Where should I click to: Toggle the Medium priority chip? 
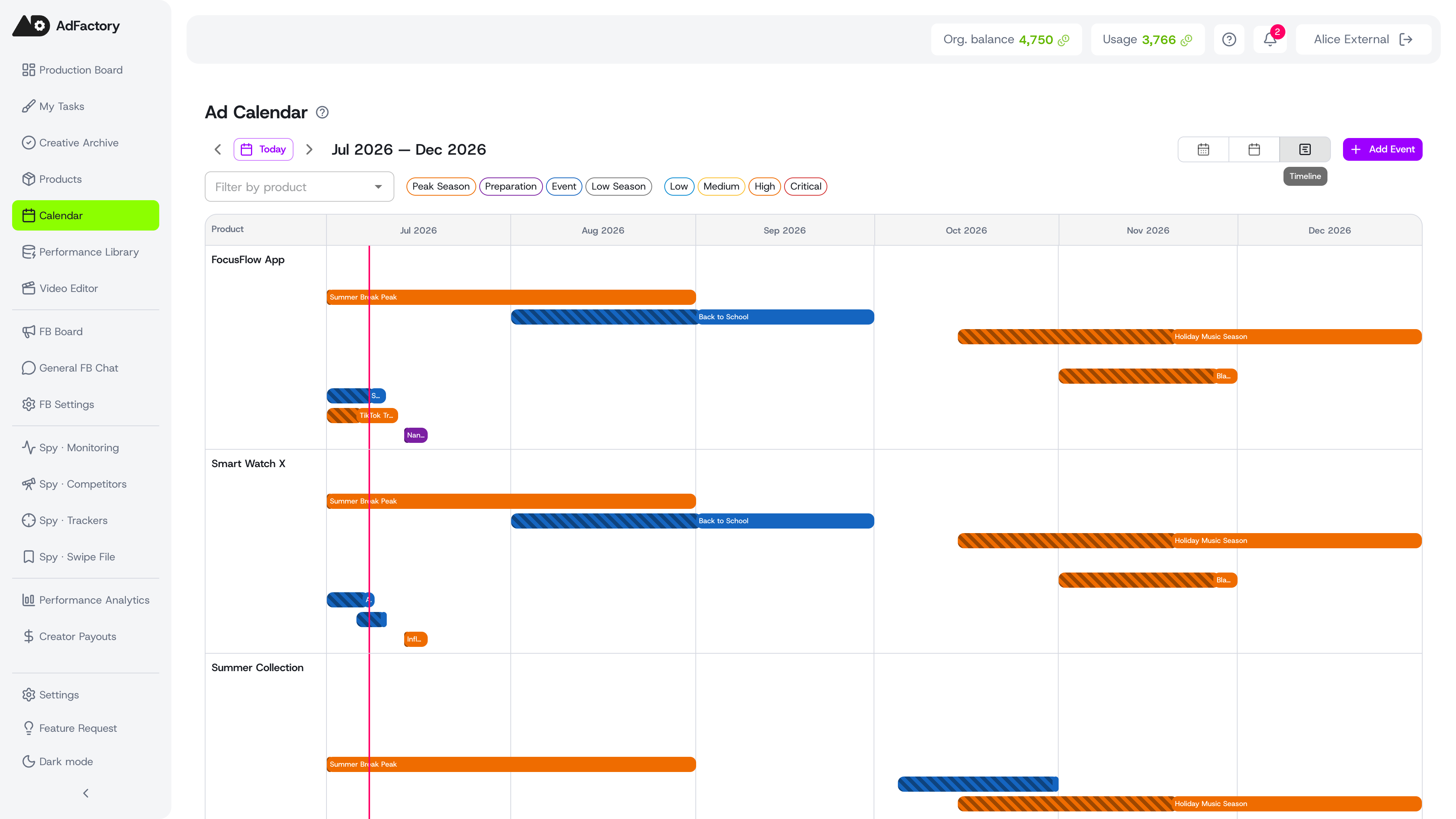point(721,187)
